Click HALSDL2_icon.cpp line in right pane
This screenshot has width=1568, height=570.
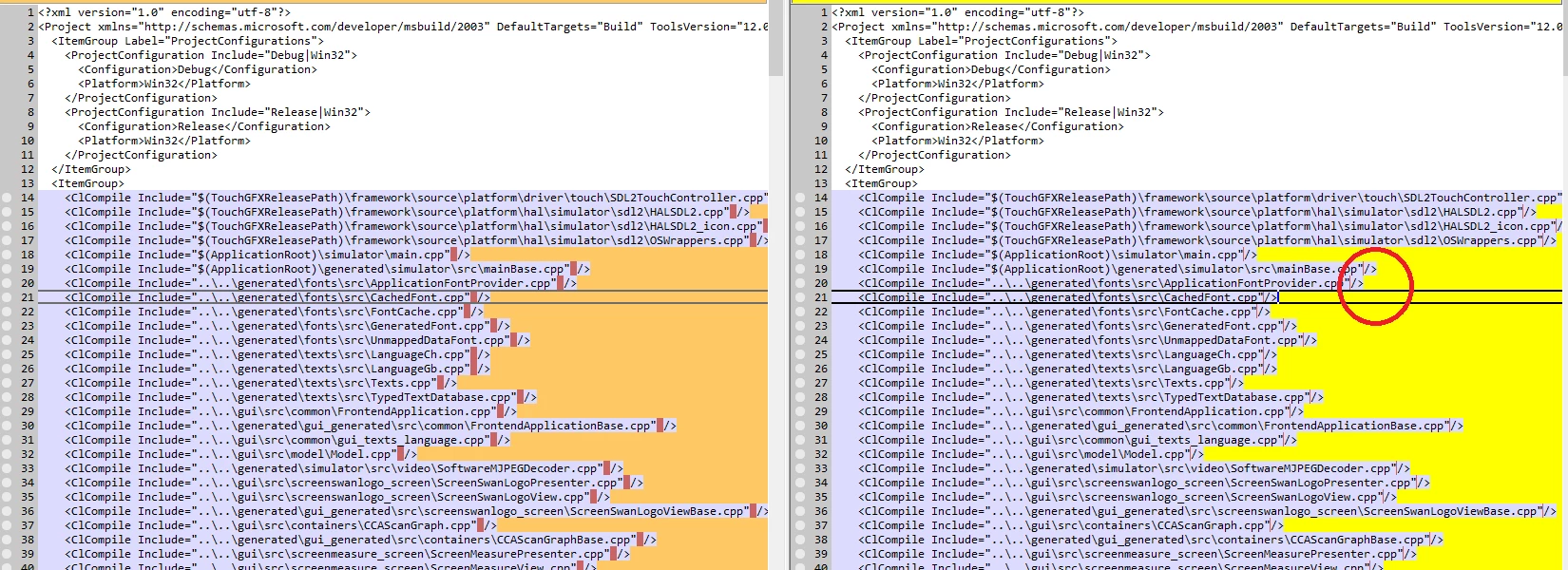click(1210, 226)
